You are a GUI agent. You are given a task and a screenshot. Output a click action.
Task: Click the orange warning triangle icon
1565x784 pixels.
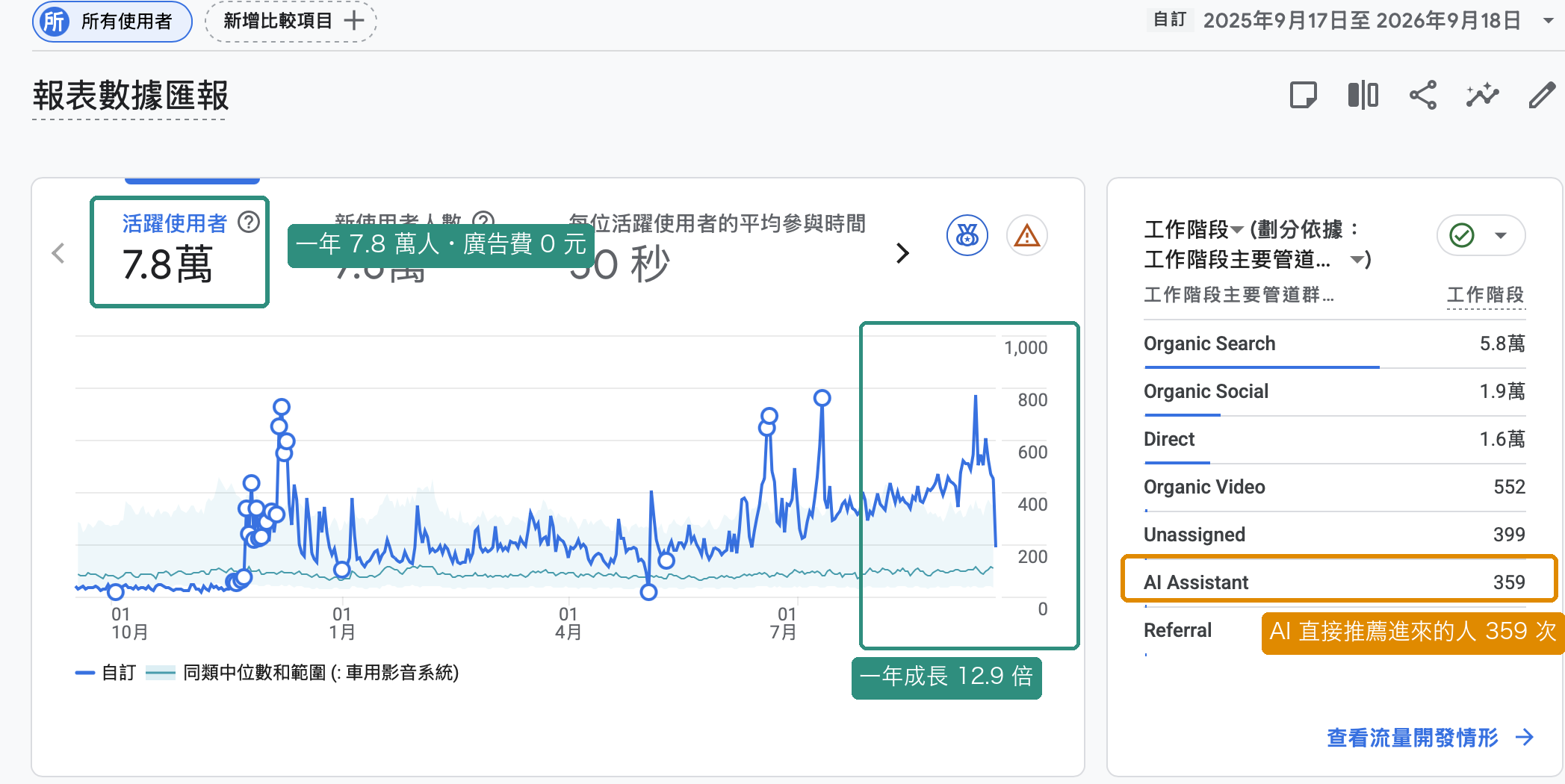(x=1027, y=236)
